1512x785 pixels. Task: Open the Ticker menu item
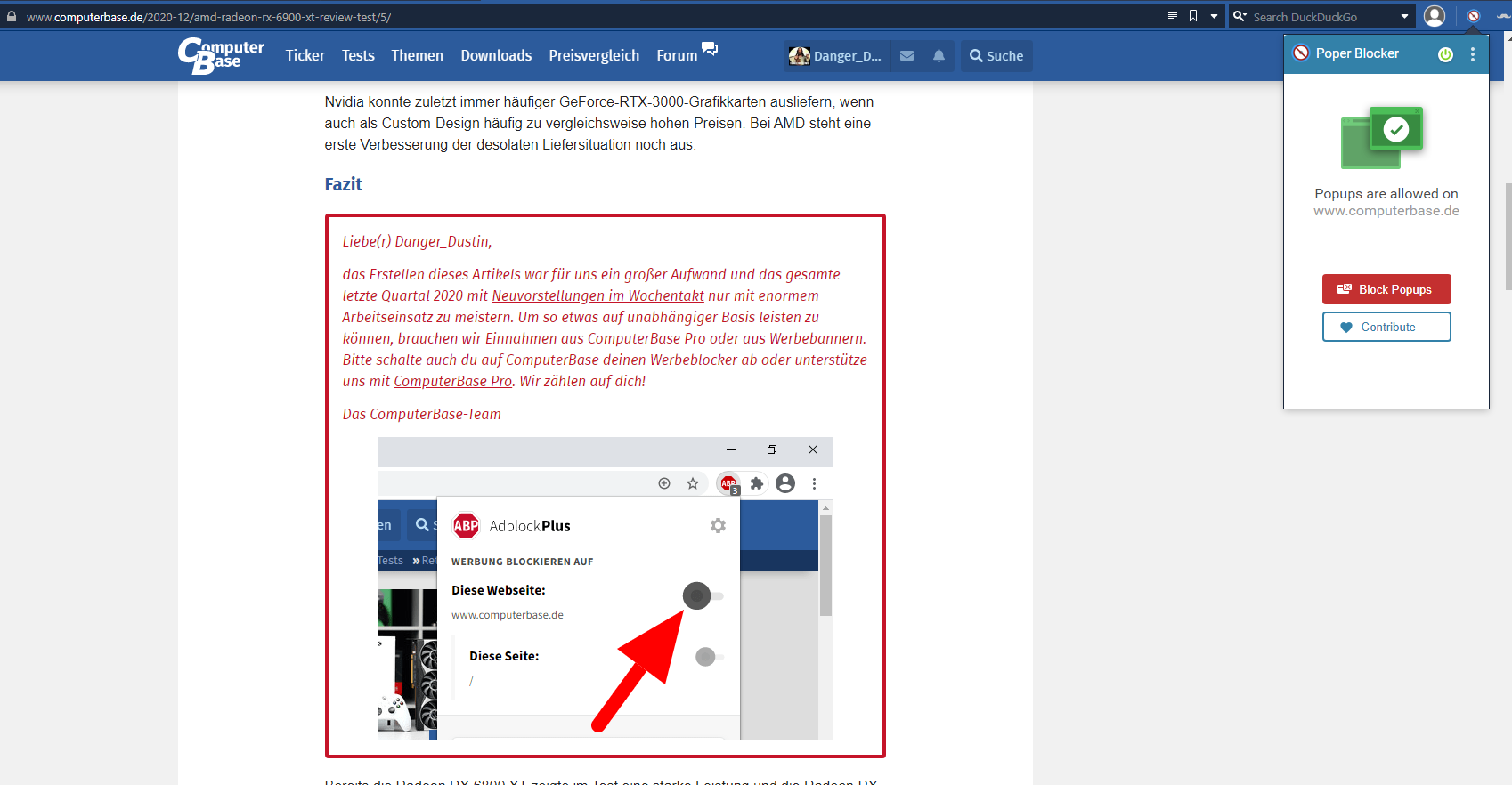[x=305, y=55]
